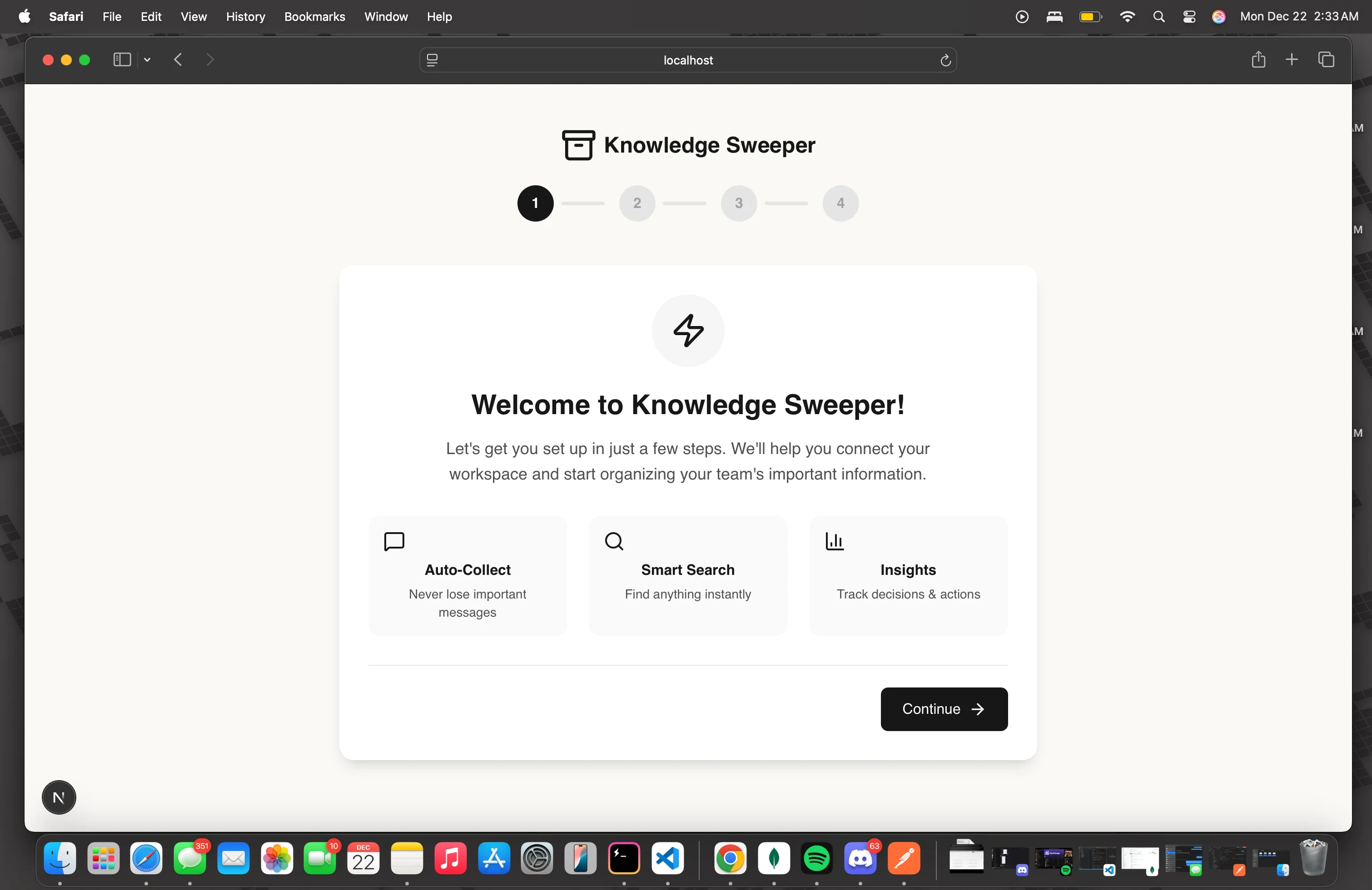Jump to onboarding step 2
The height and width of the screenshot is (890, 1372).
(637, 203)
